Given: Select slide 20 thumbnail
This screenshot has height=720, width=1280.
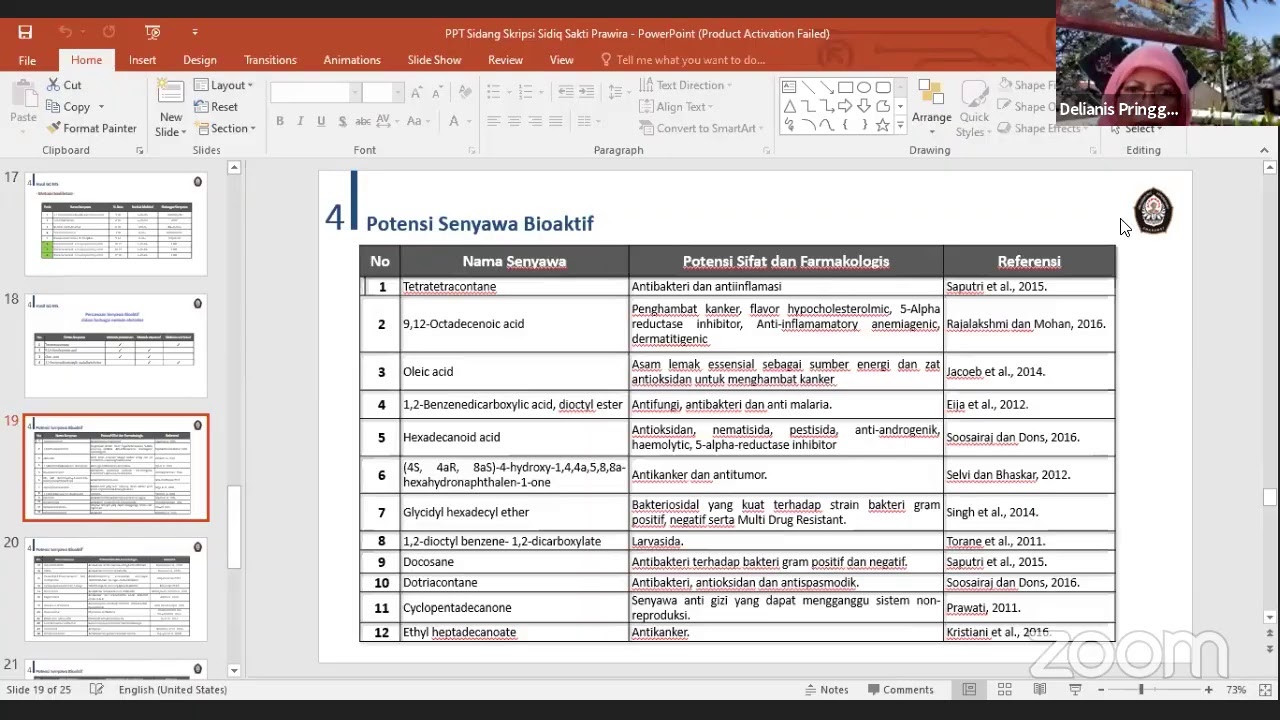Looking at the screenshot, I should point(116,589).
